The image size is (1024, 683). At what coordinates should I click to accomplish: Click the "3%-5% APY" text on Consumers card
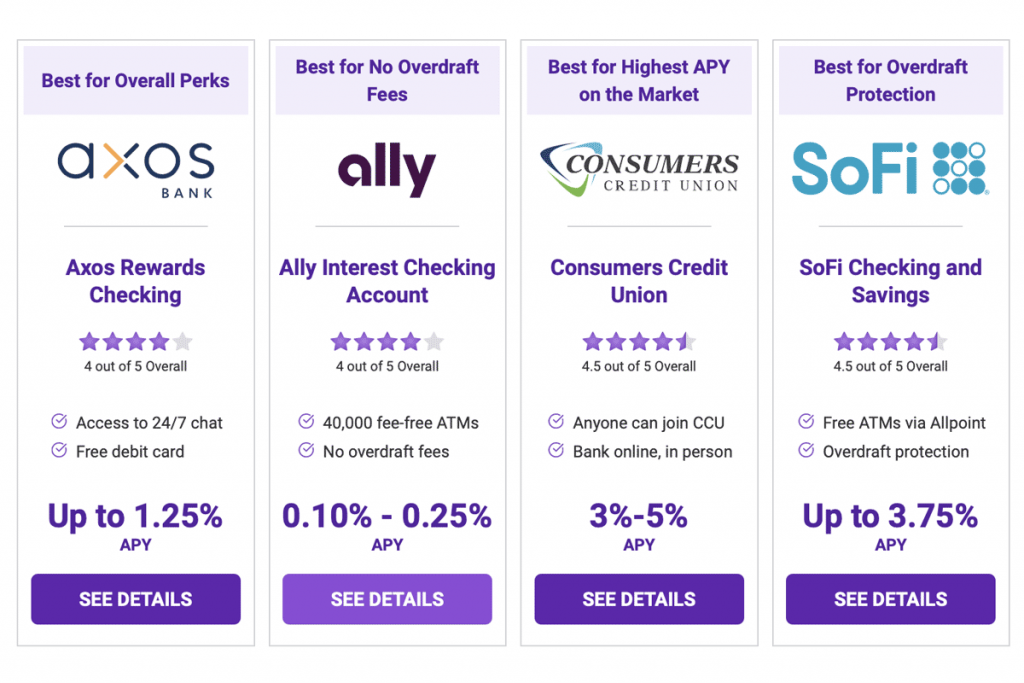(639, 525)
